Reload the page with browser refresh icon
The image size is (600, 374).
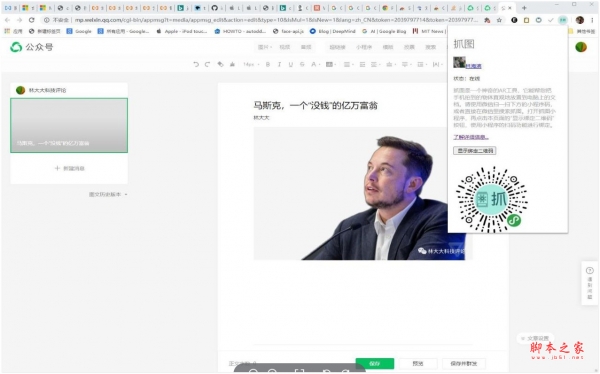[31, 20]
